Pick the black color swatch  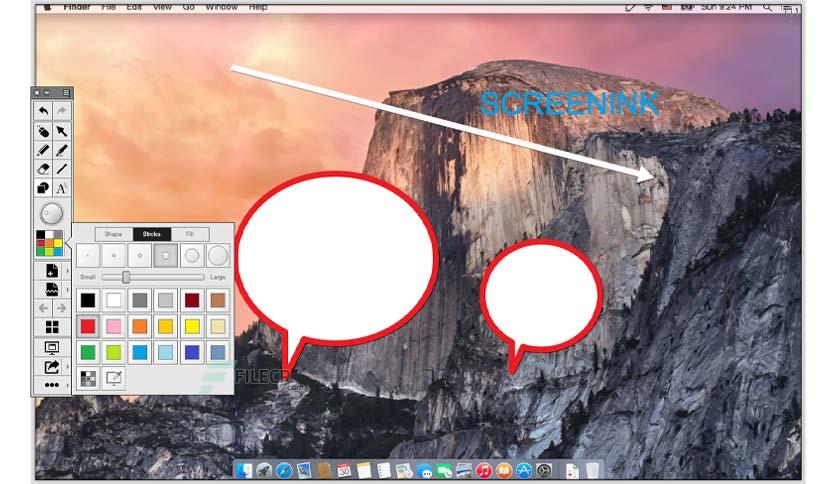[88, 300]
